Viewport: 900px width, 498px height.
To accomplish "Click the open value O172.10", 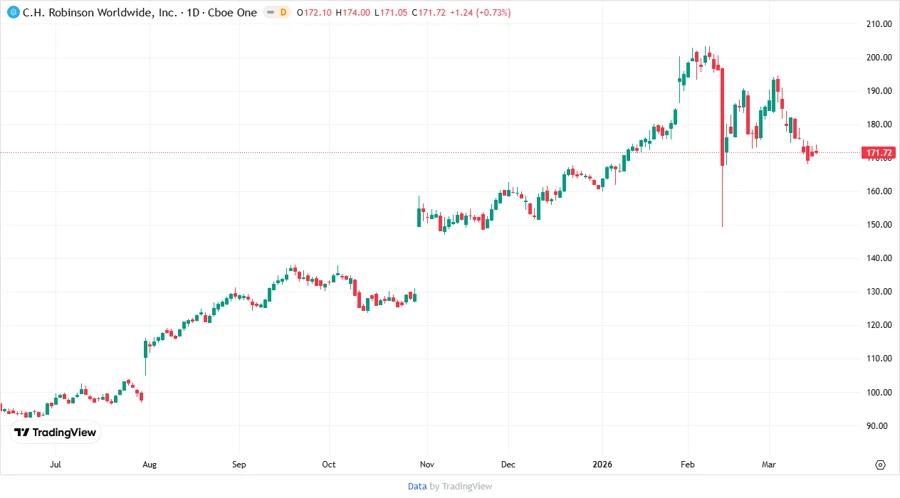I will coord(314,13).
